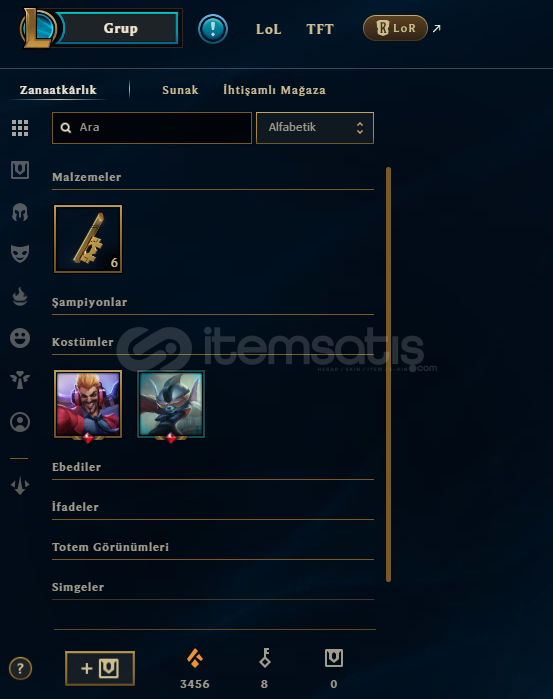Image resolution: width=553 pixels, height=699 pixels.
Task: Open the Alfabetik sort dropdown
Action: coord(315,128)
